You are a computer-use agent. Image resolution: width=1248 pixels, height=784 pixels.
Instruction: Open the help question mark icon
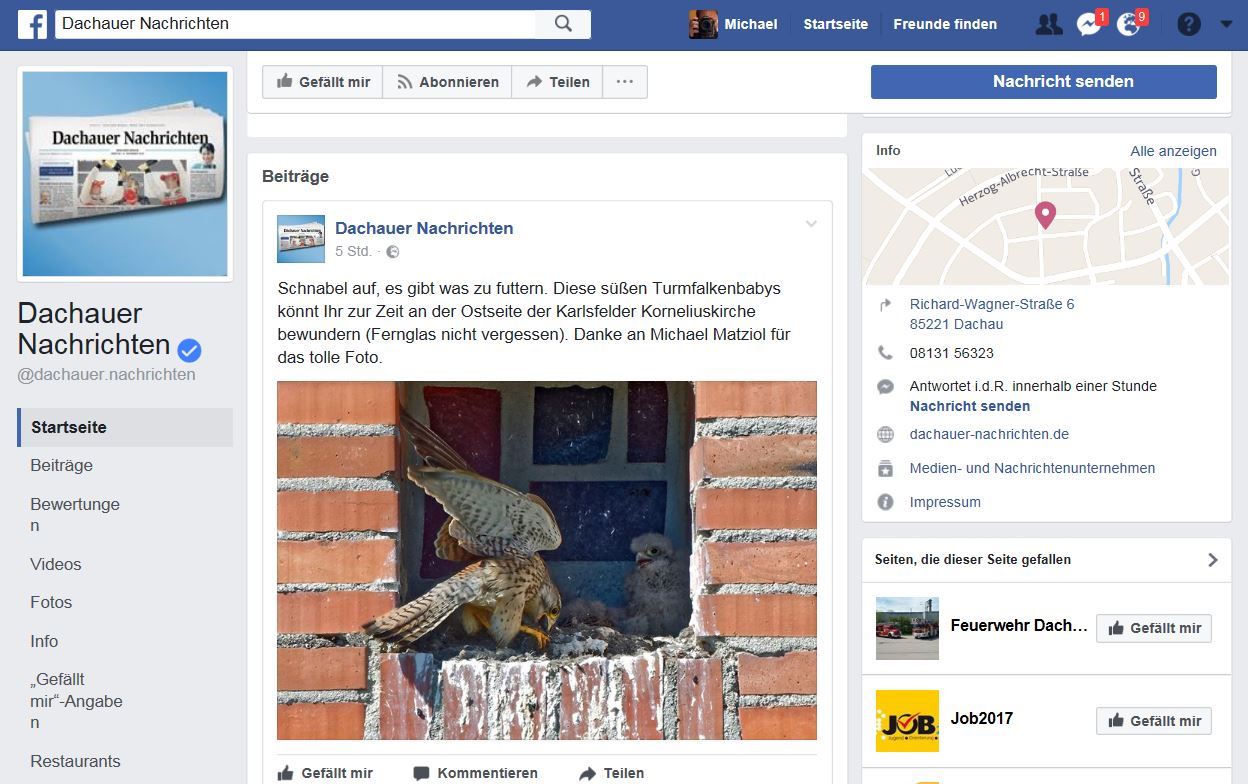(1188, 24)
